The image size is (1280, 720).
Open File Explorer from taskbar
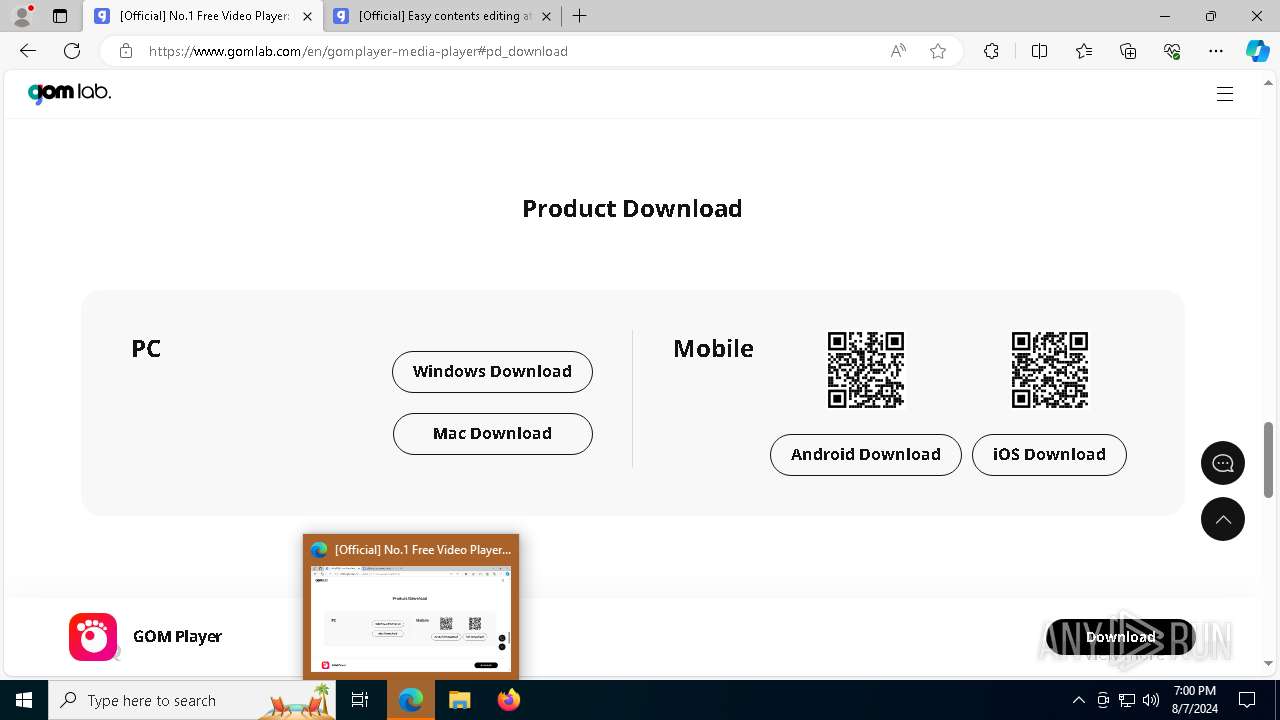point(459,700)
